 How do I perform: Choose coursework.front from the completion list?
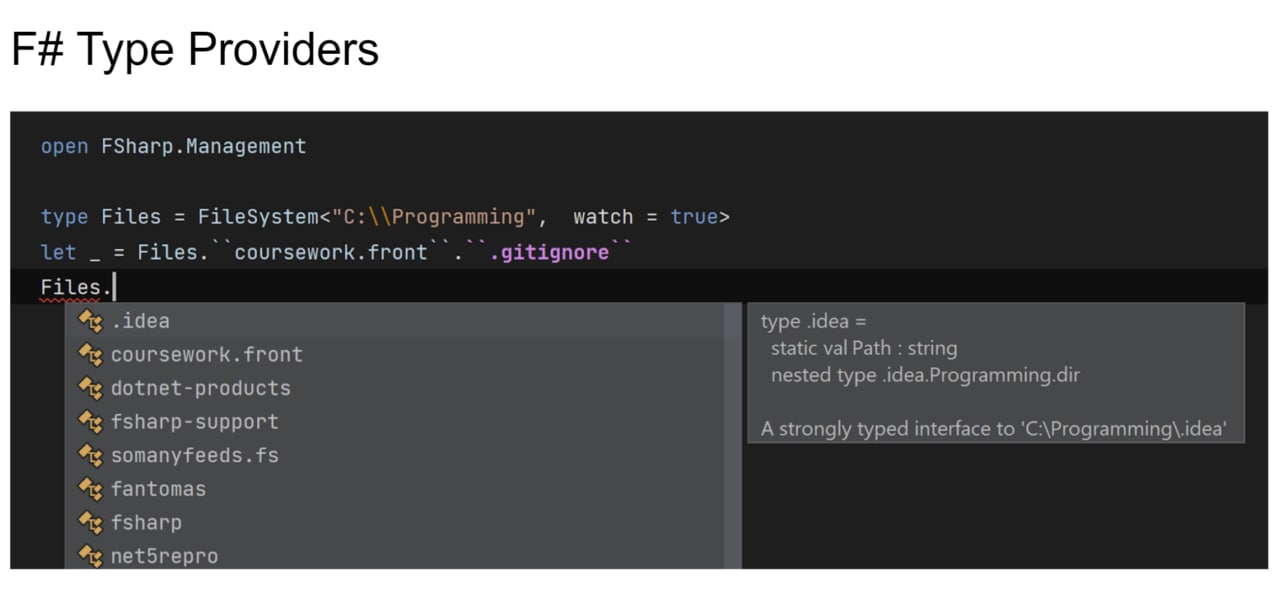click(395, 355)
